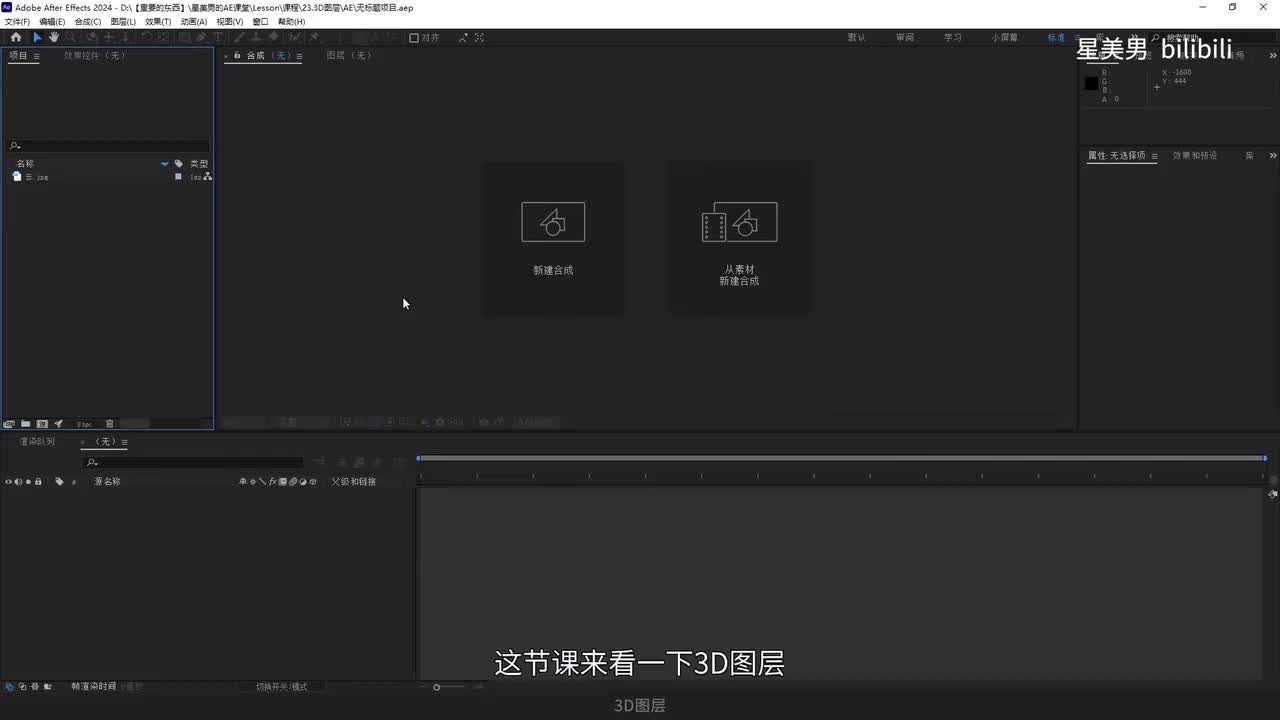Expand overflow chevron beside 库 panel tab
The image size is (1280, 720).
pyautogui.click(x=1273, y=156)
